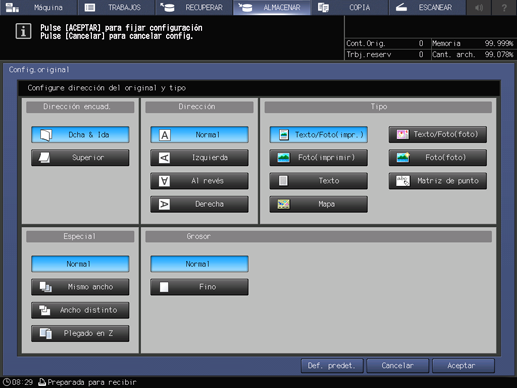
Task: Select Texto/Foto(foto) original type
Action: point(437,134)
